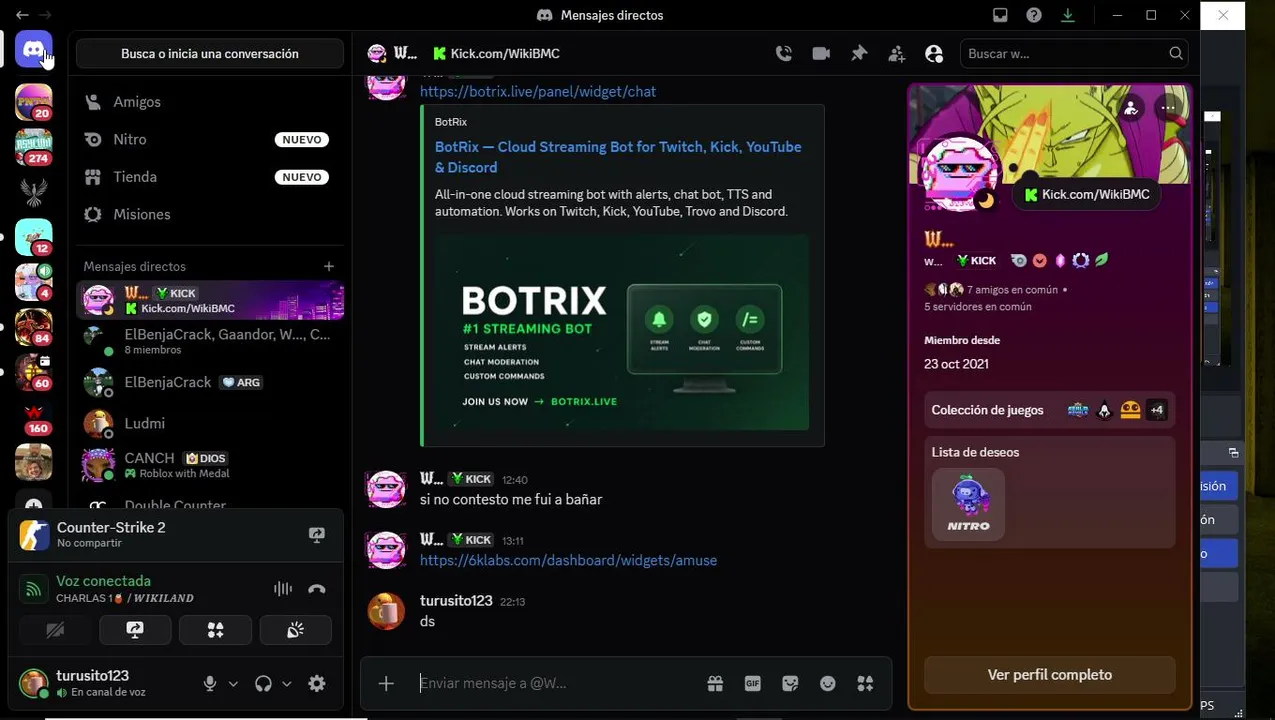
Task: Open the BOTRIX embed preview image
Action: (622, 332)
